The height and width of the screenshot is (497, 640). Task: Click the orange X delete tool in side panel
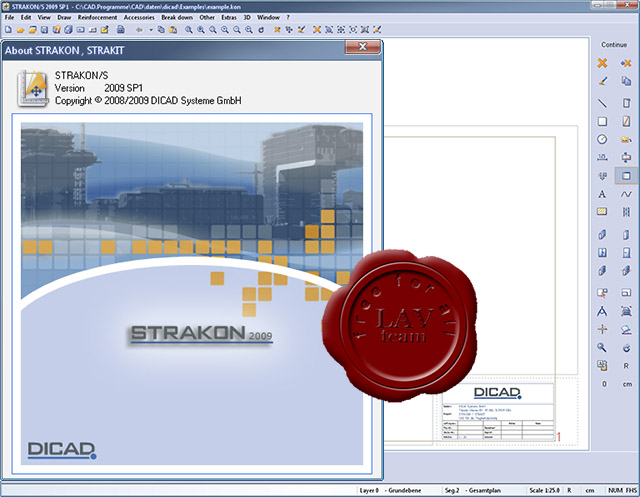(602, 63)
